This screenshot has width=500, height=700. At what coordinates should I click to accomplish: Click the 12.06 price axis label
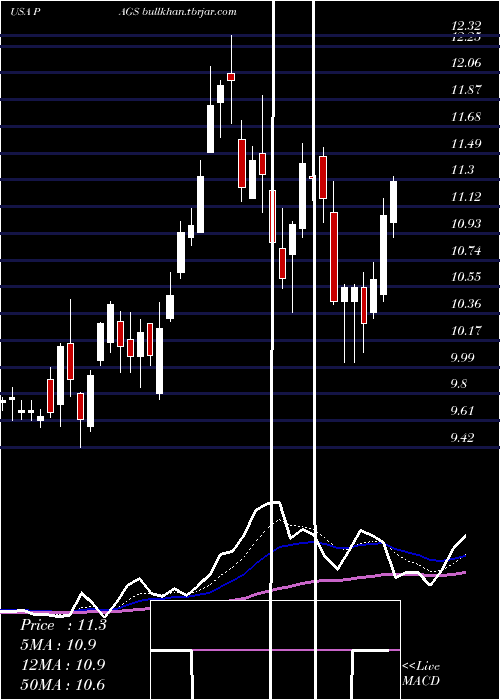click(466, 63)
